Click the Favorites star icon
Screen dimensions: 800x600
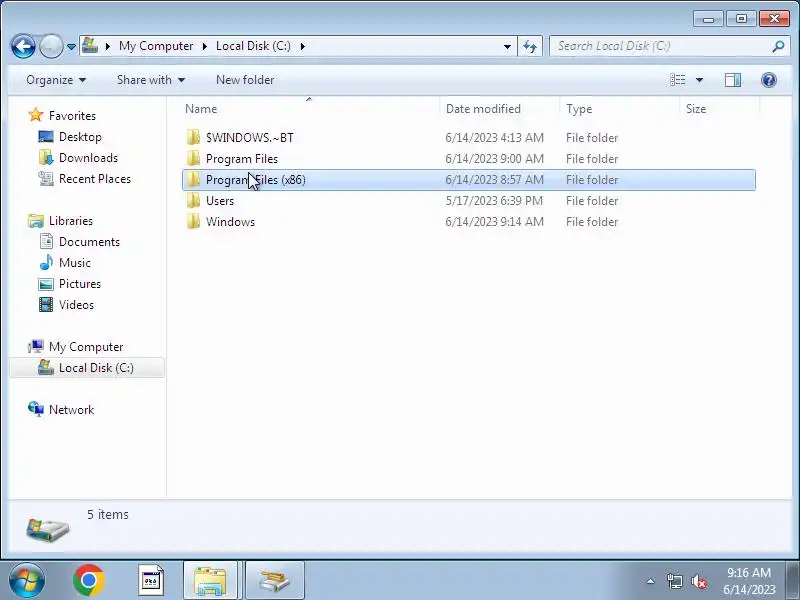pyautogui.click(x=36, y=115)
